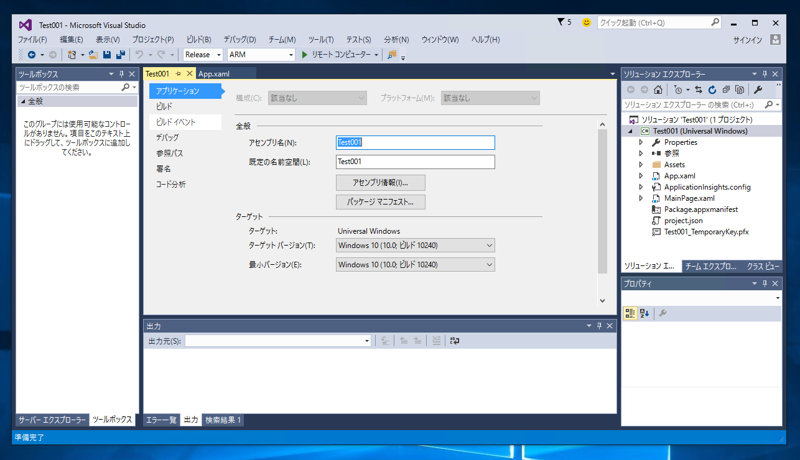This screenshot has width=800, height=460.
Task: Switch to the サーバー エクスプローラー tab
Action: pos(52,420)
